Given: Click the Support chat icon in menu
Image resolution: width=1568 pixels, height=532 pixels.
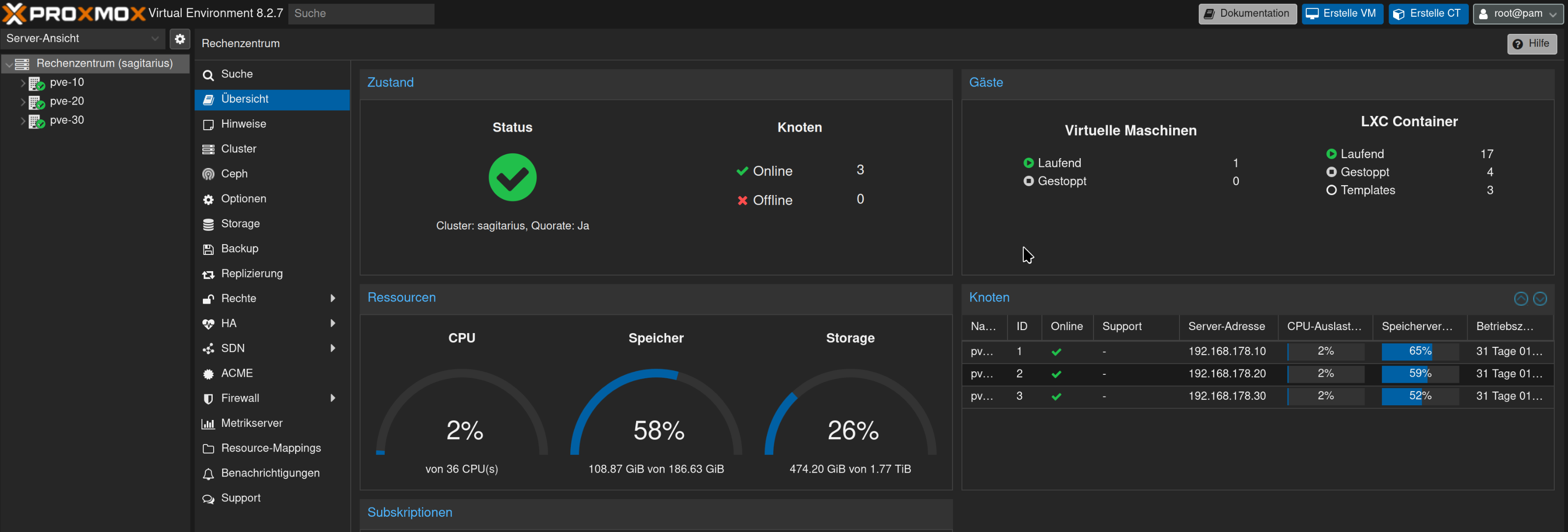Looking at the screenshot, I should [208, 499].
